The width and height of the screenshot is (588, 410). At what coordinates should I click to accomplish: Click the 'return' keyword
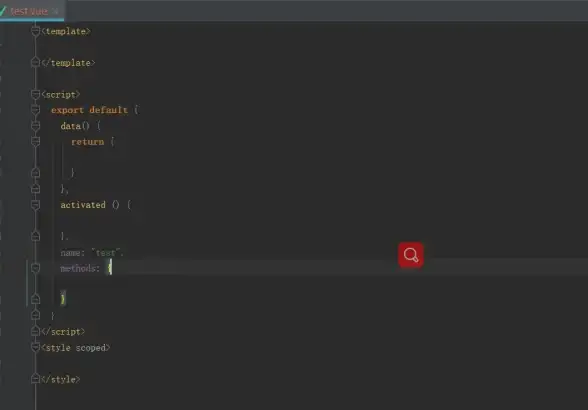tap(87, 142)
